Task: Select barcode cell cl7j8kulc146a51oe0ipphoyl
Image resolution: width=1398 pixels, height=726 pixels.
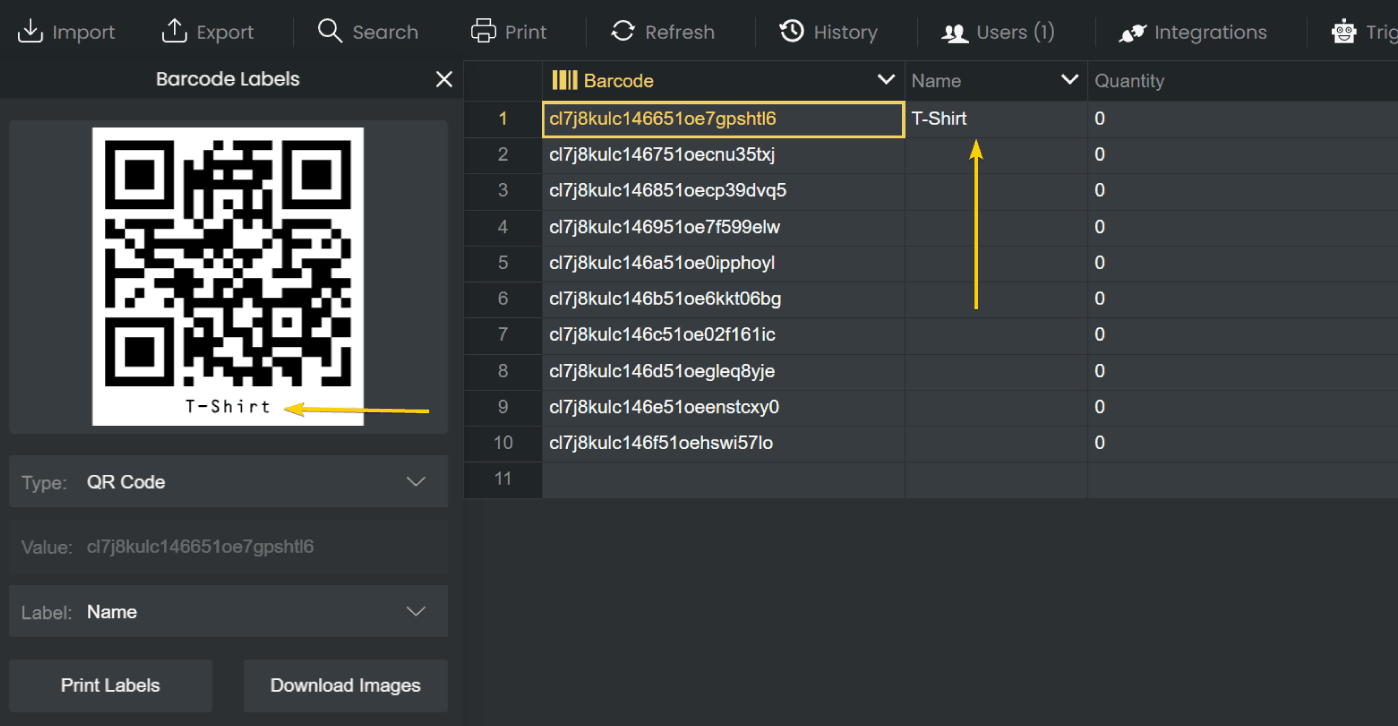Action: tap(724, 263)
